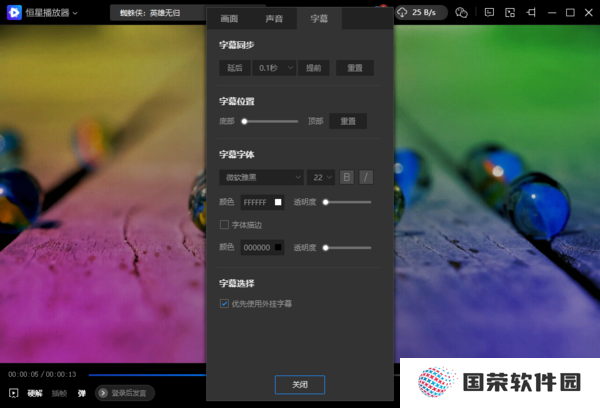Pin the window always on top
The image size is (600, 408).
click(x=531, y=13)
